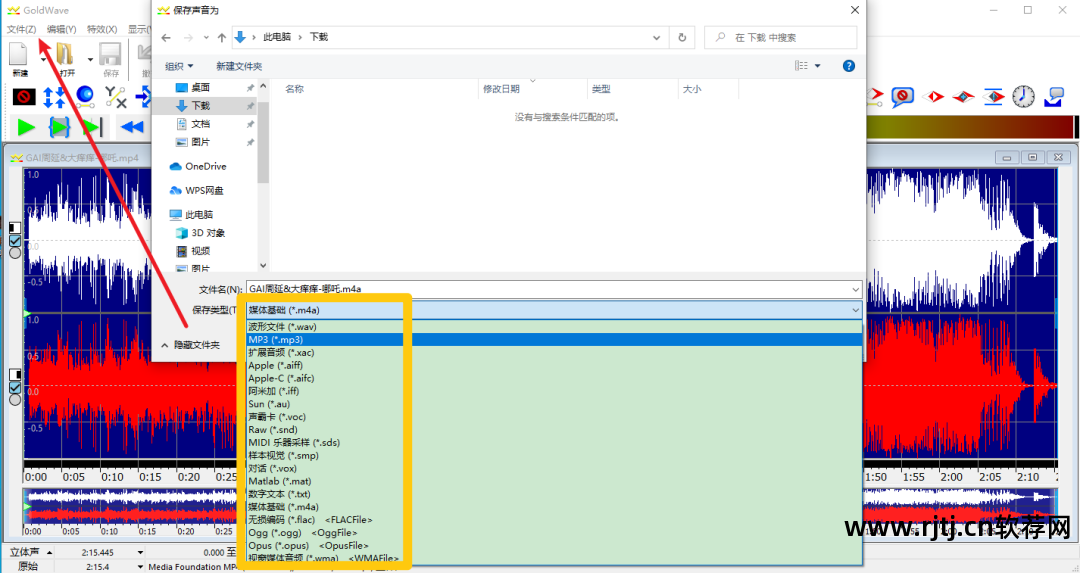Screen dimensions: 1080x573
Task: Click 隐藏文件夹 to collapse folder pane
Action: [191, 345]
